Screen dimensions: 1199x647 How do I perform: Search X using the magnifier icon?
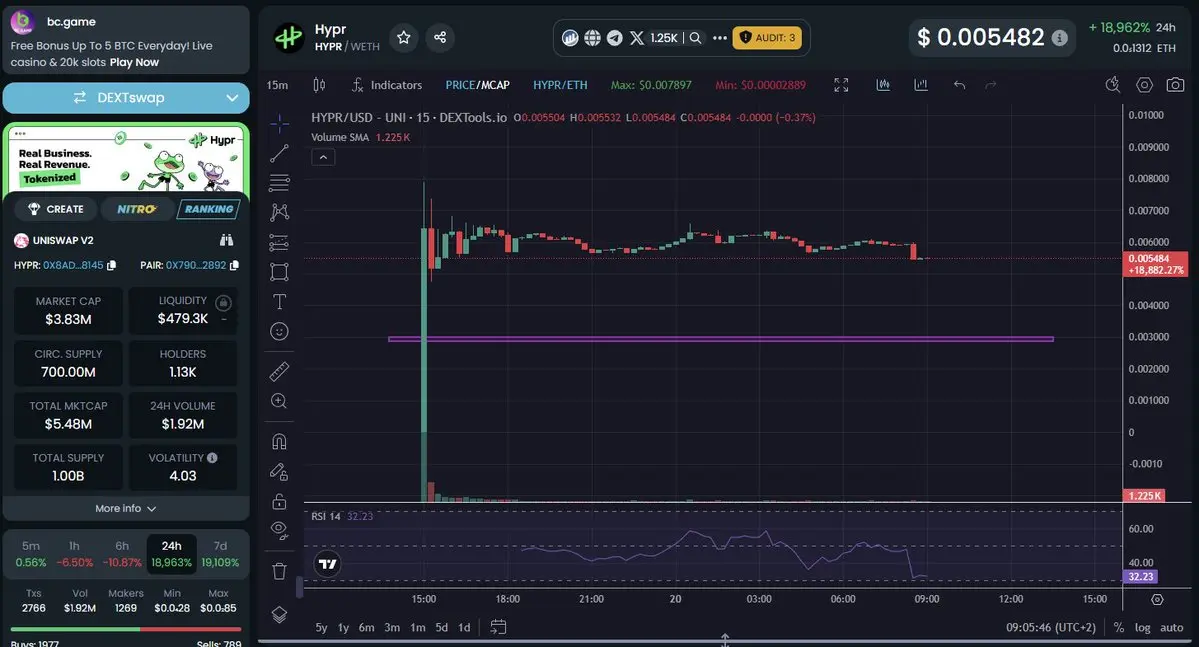click(x=695, y=37)
